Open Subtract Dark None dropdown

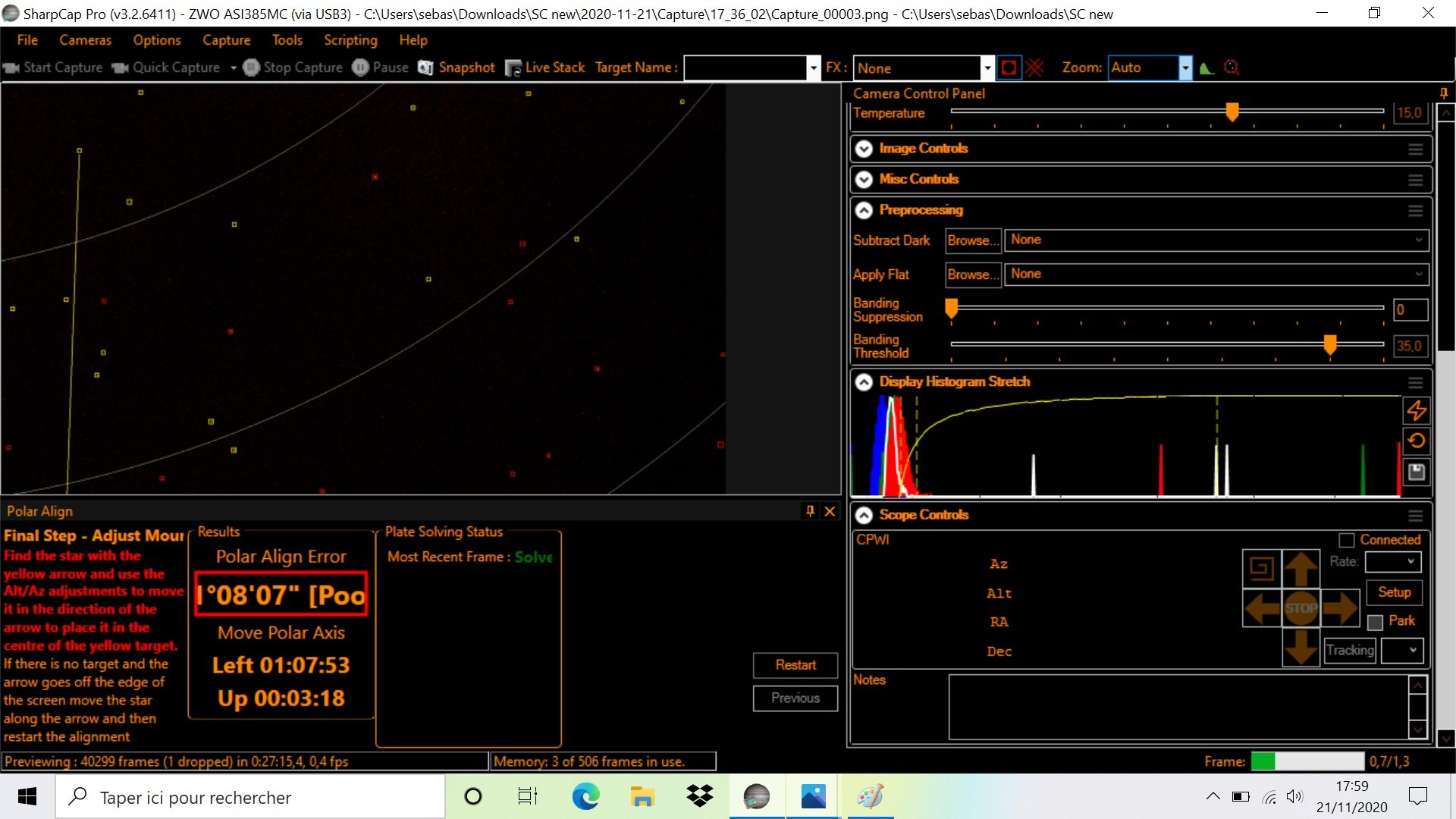[1216, 240]
